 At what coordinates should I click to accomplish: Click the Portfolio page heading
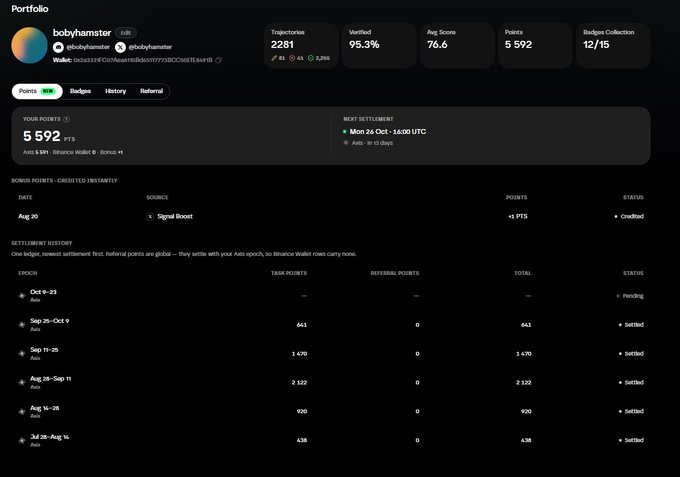coord(30,9)
